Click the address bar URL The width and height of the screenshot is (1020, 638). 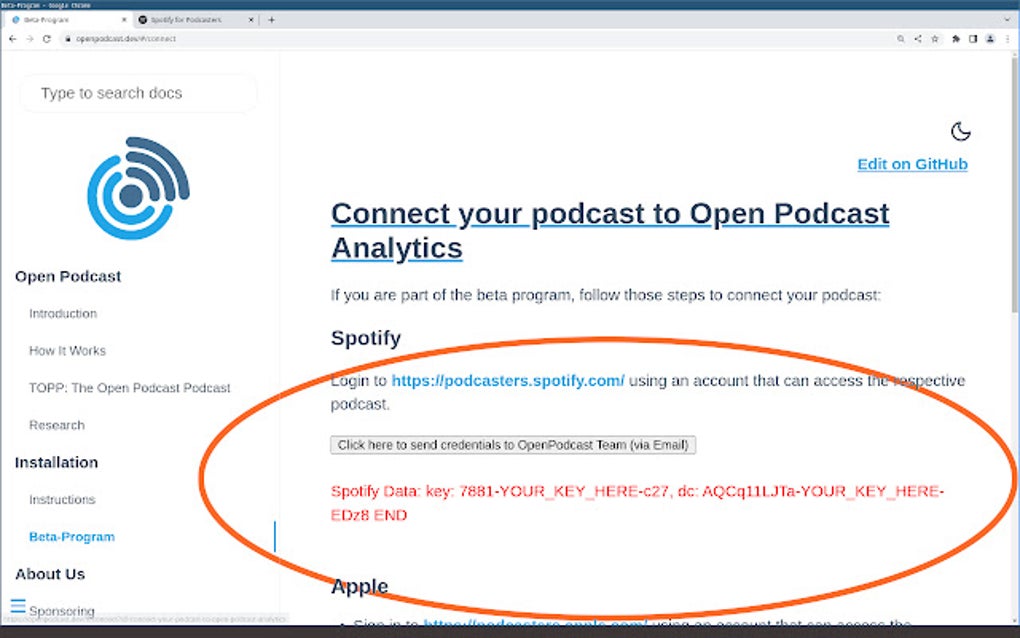click(x=126, y=39)
